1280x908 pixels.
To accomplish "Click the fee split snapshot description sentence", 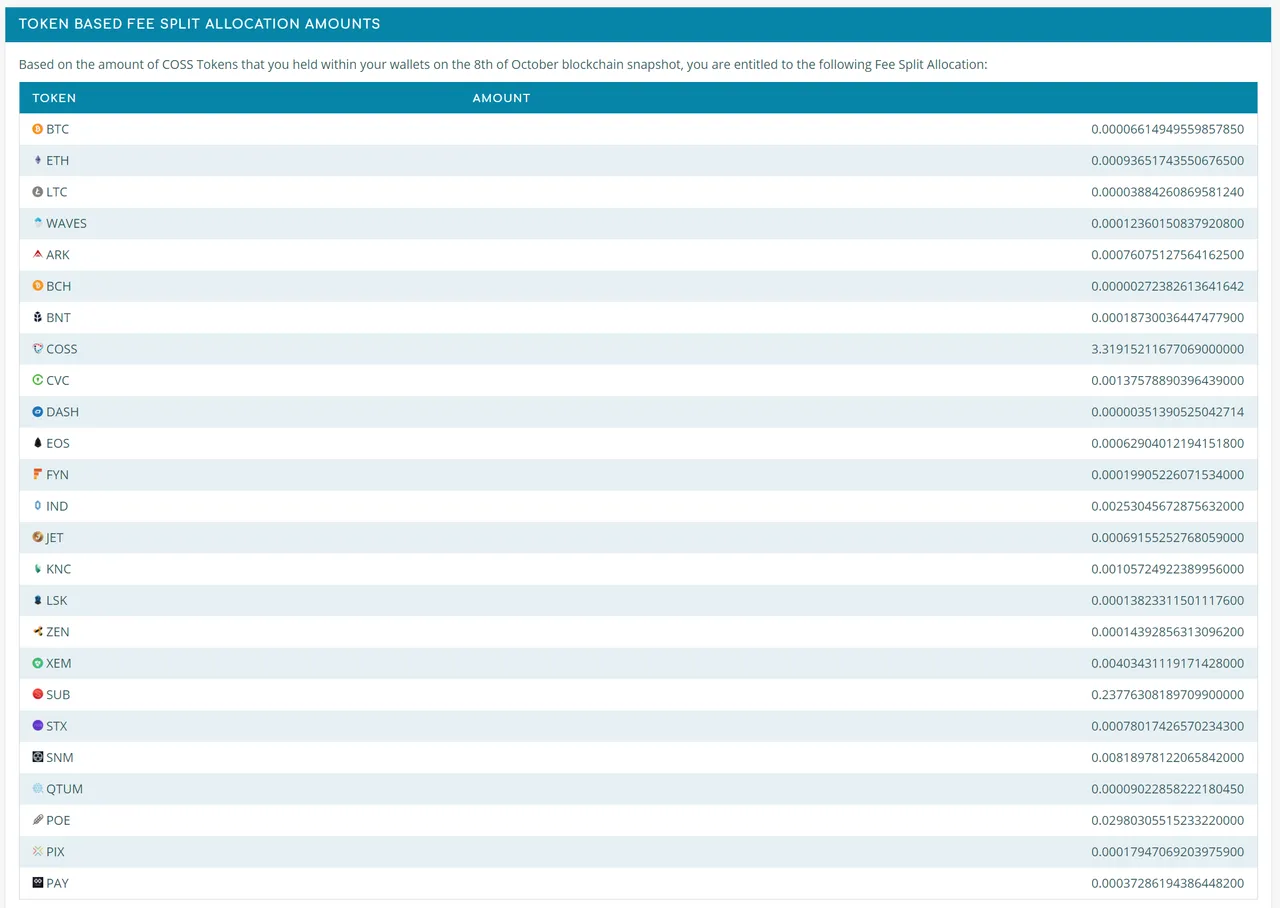I will click(x=503, y=64).
